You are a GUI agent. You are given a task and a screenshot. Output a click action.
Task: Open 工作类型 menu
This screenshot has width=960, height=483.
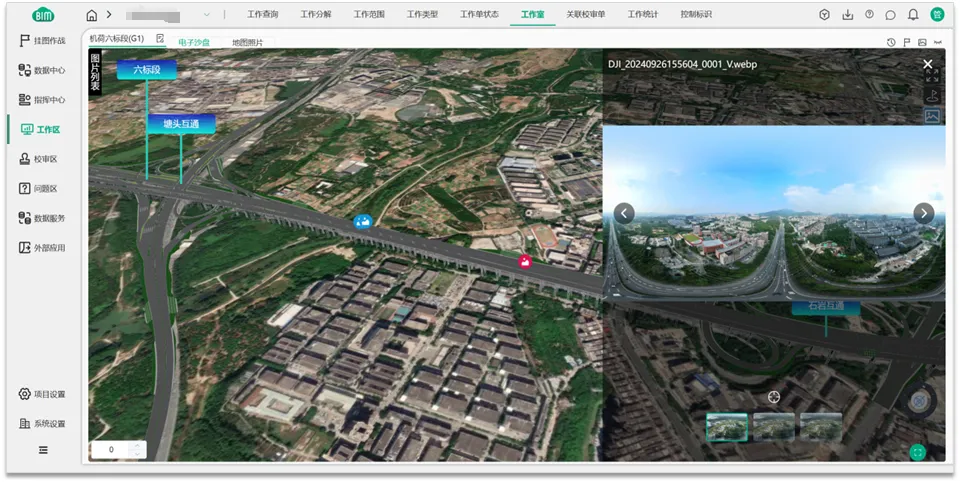(422, 15)
